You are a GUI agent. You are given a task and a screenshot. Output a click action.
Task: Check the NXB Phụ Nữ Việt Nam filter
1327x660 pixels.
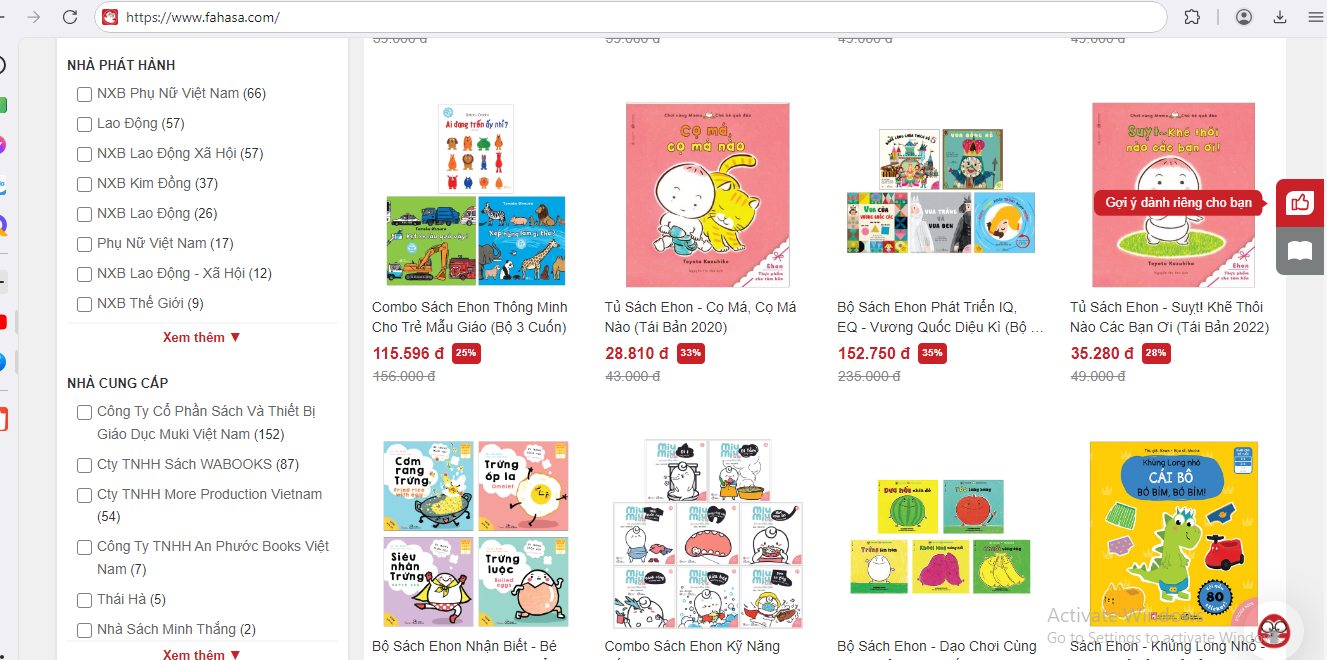pyautogui.click(x=85, y=94)
